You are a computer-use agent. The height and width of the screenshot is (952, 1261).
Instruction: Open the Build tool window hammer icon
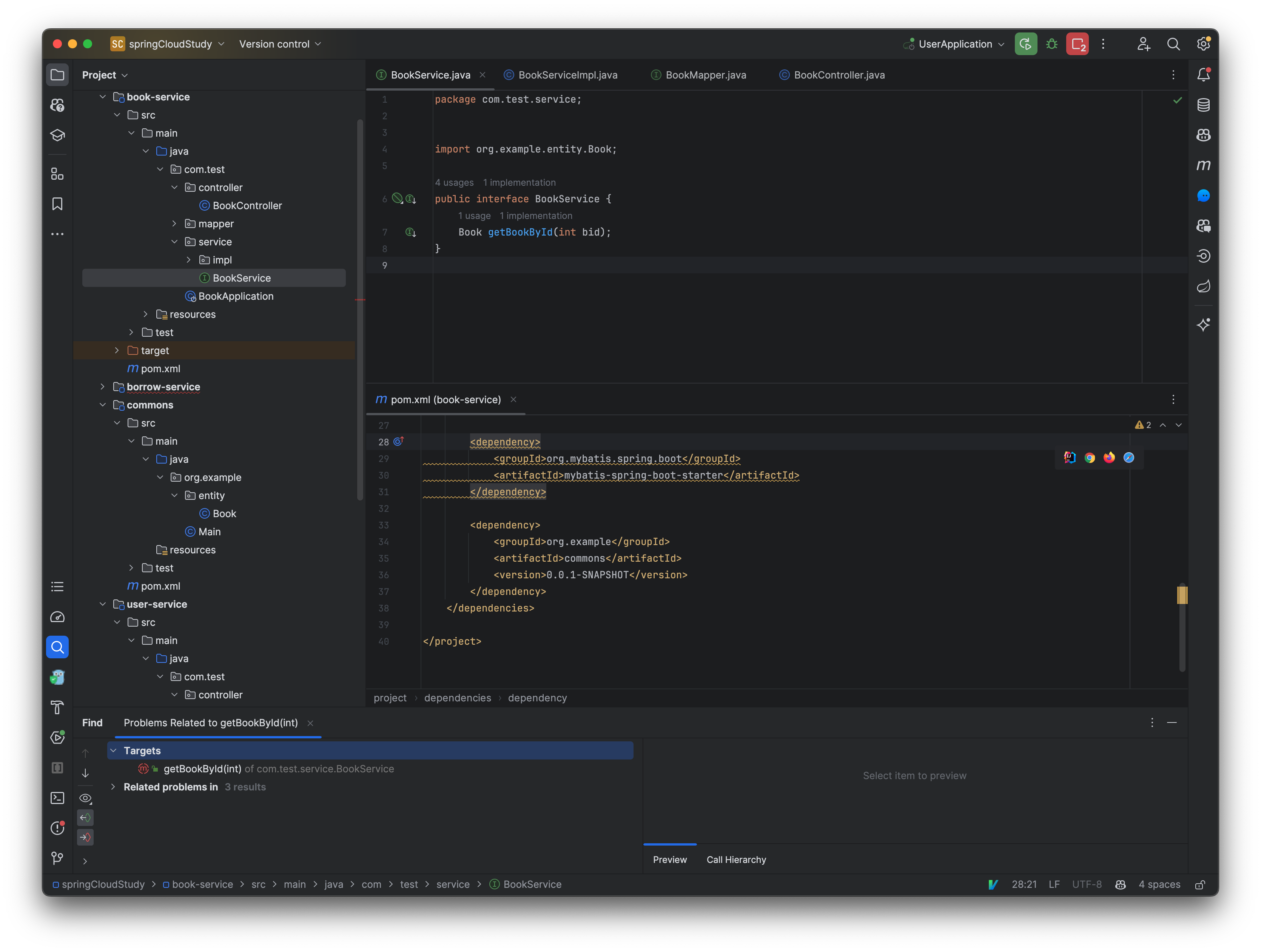58,707
